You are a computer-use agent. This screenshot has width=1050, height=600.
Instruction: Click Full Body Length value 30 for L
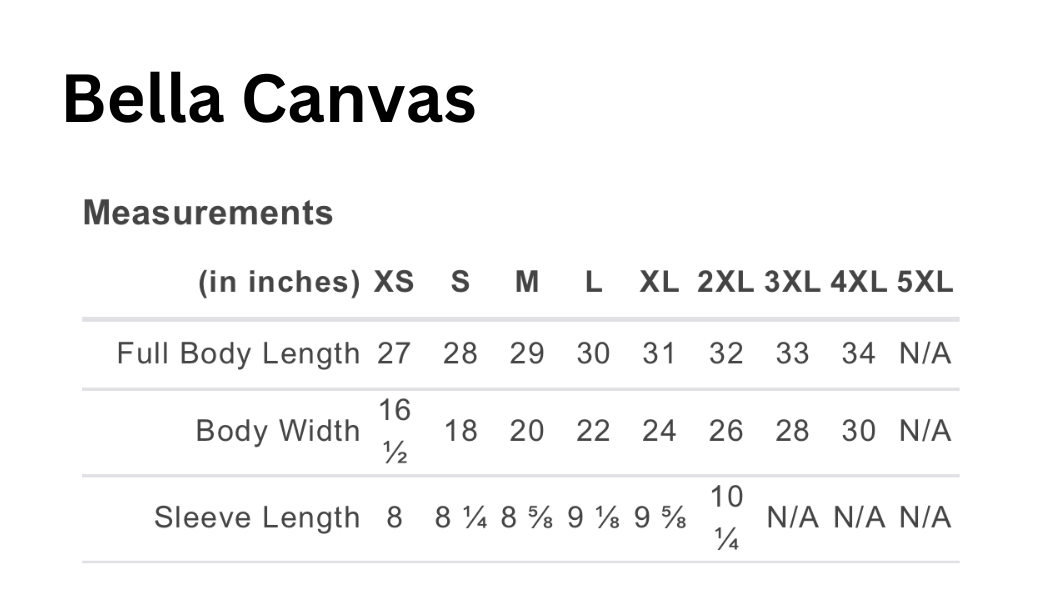(593, 353)
